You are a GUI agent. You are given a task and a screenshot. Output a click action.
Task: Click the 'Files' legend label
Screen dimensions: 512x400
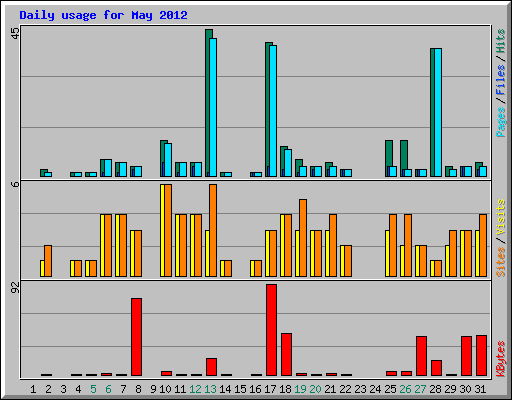500,79
